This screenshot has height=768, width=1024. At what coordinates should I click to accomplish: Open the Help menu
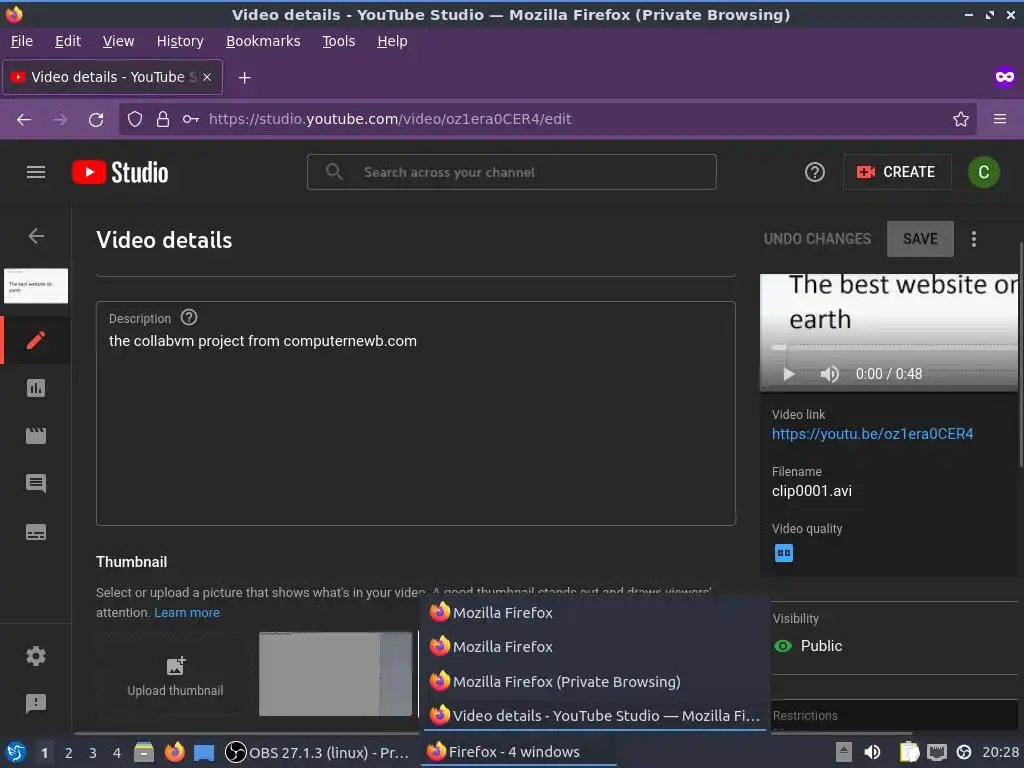pos(392,41)
